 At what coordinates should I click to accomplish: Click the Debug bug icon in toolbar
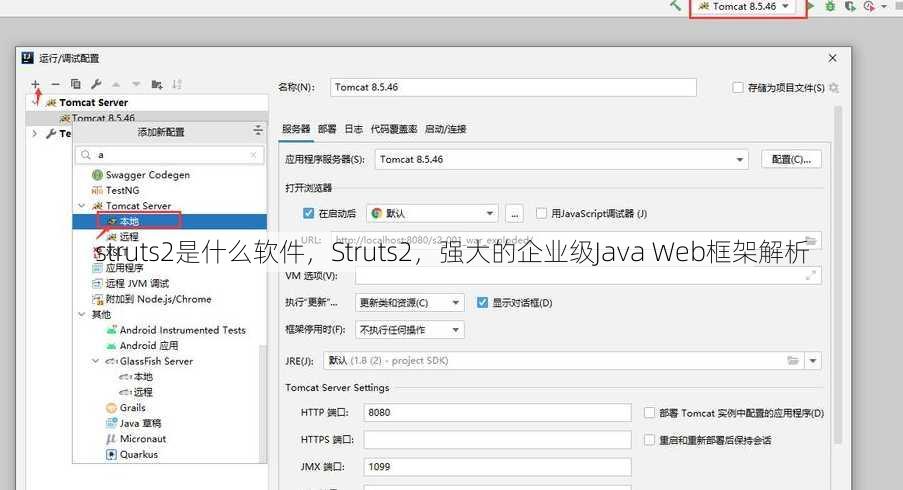pos(830,6)
